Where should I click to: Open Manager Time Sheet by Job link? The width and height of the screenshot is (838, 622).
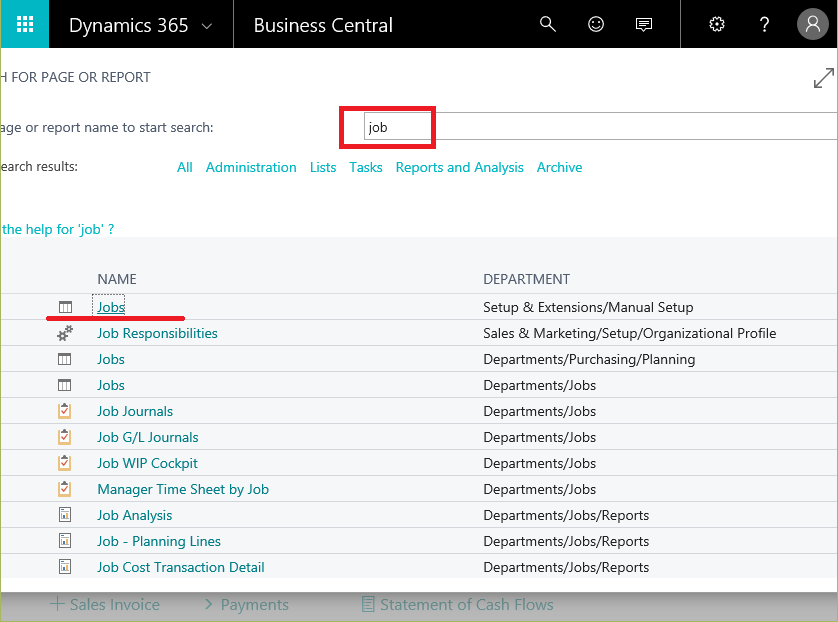(183, 489)
